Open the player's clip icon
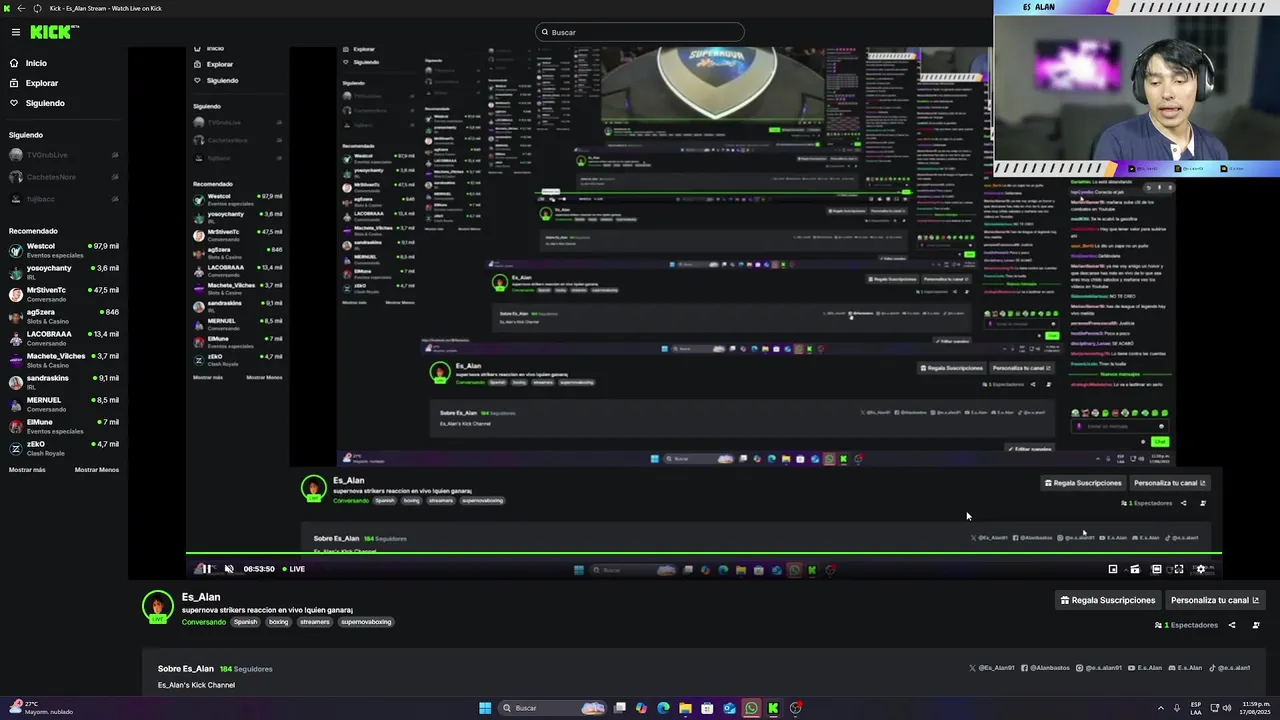Image resolution: width=1280 pixels, height=720 pixels. click(1135, 569)
